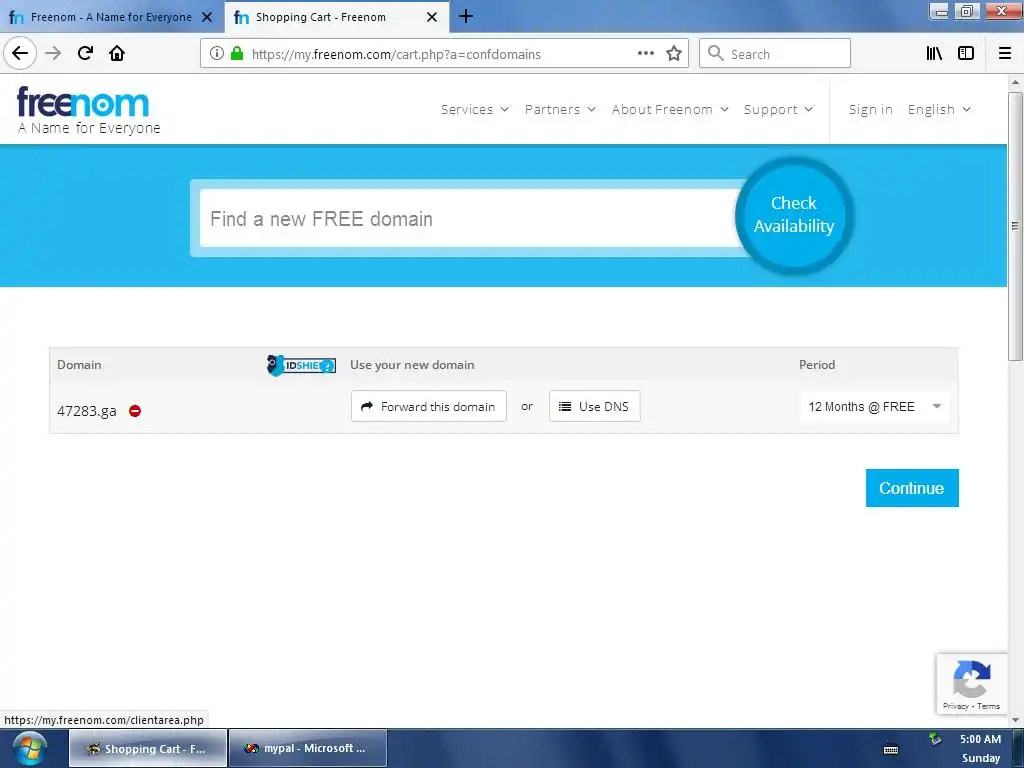Toggle the sidebar view icon
This screenshot has height=768, width=1024.
tap(966, 54)
